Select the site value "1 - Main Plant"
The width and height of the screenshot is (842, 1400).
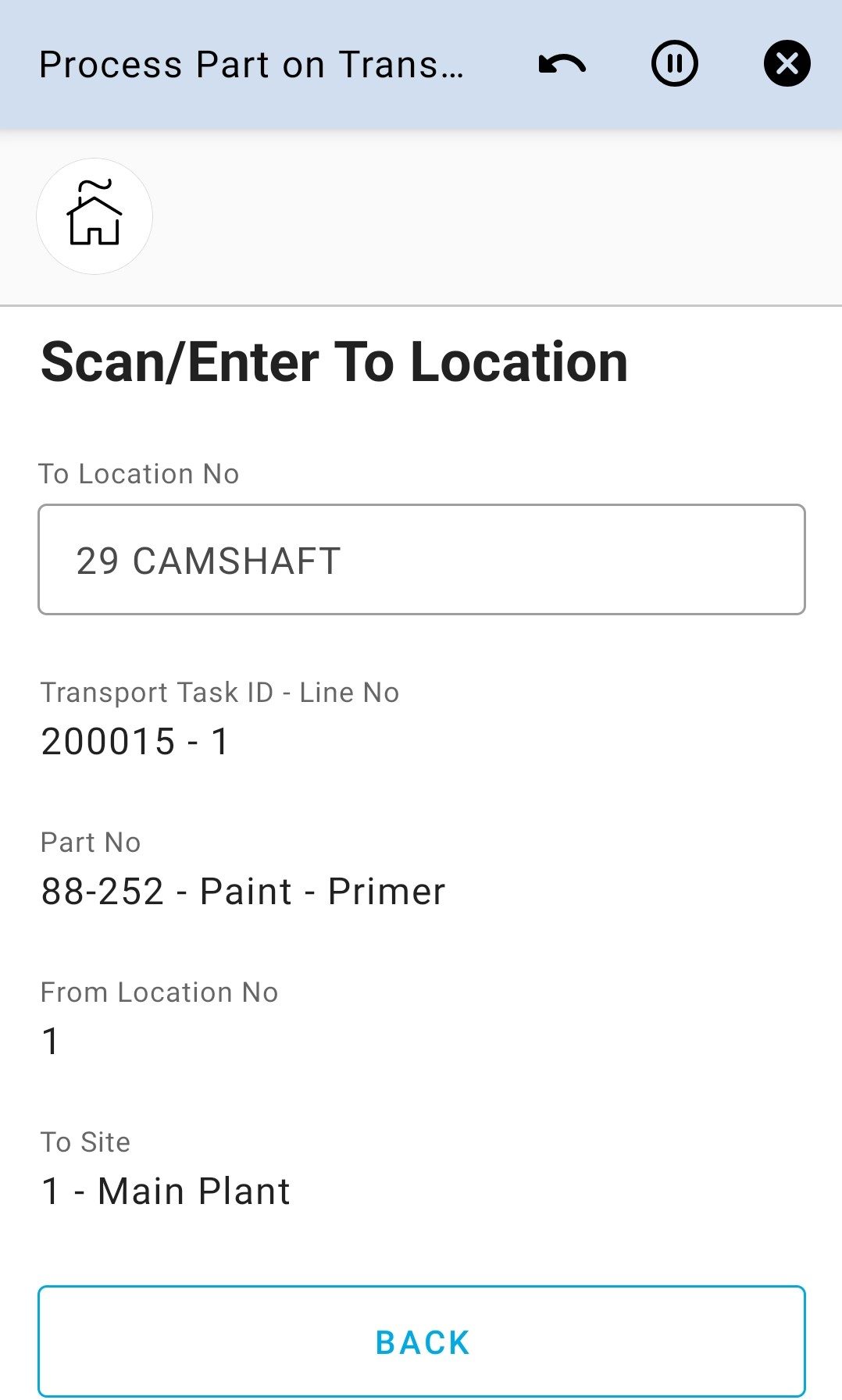click(166, 1191)
